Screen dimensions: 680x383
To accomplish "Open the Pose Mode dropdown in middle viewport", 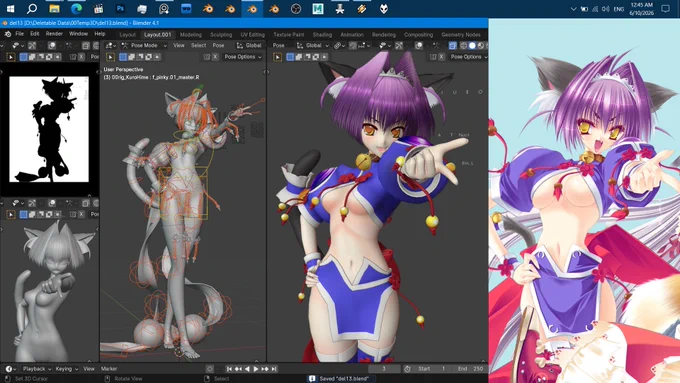I will tap(144, 45).
